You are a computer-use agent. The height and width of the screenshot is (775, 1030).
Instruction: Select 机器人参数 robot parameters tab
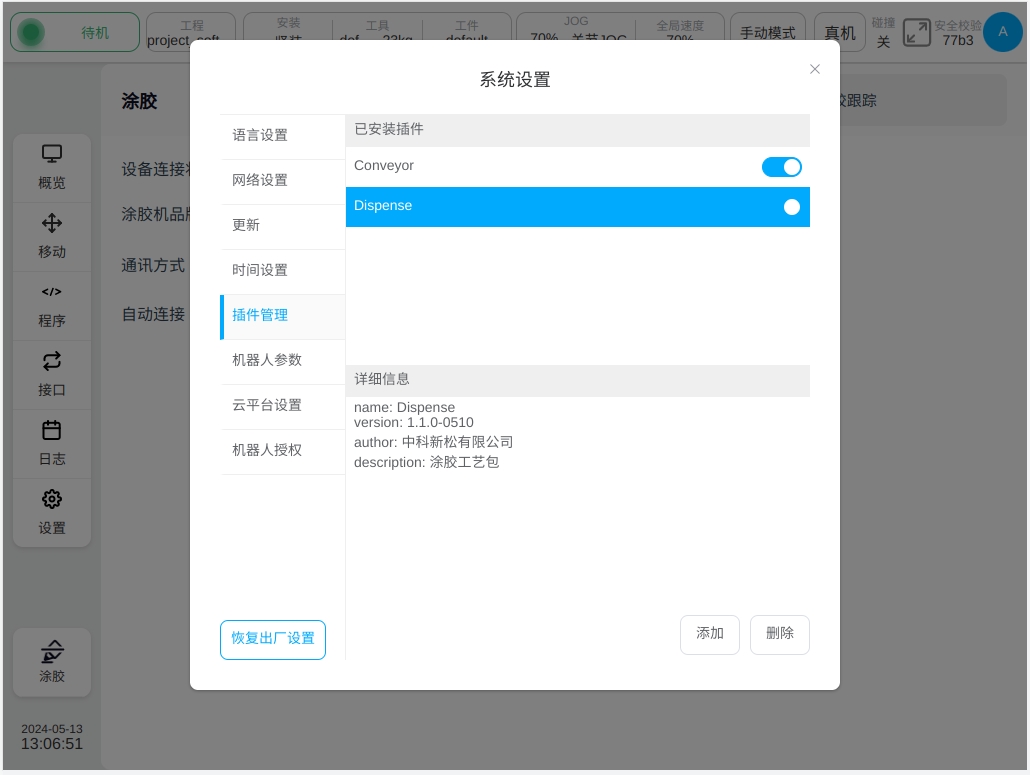267,360
